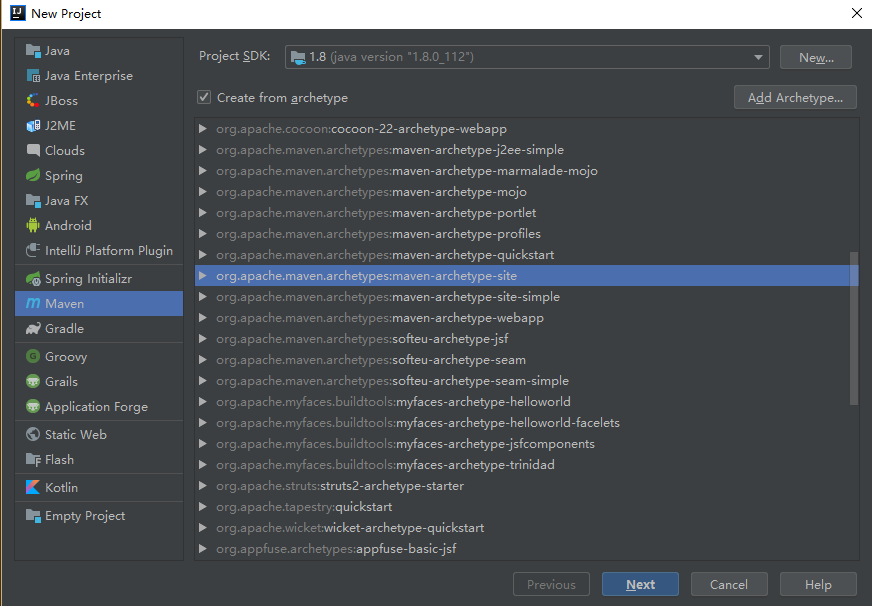Select maven-archetype-mojo row
The height and width of the screenshot is (606, 872).
pos(526,192)
